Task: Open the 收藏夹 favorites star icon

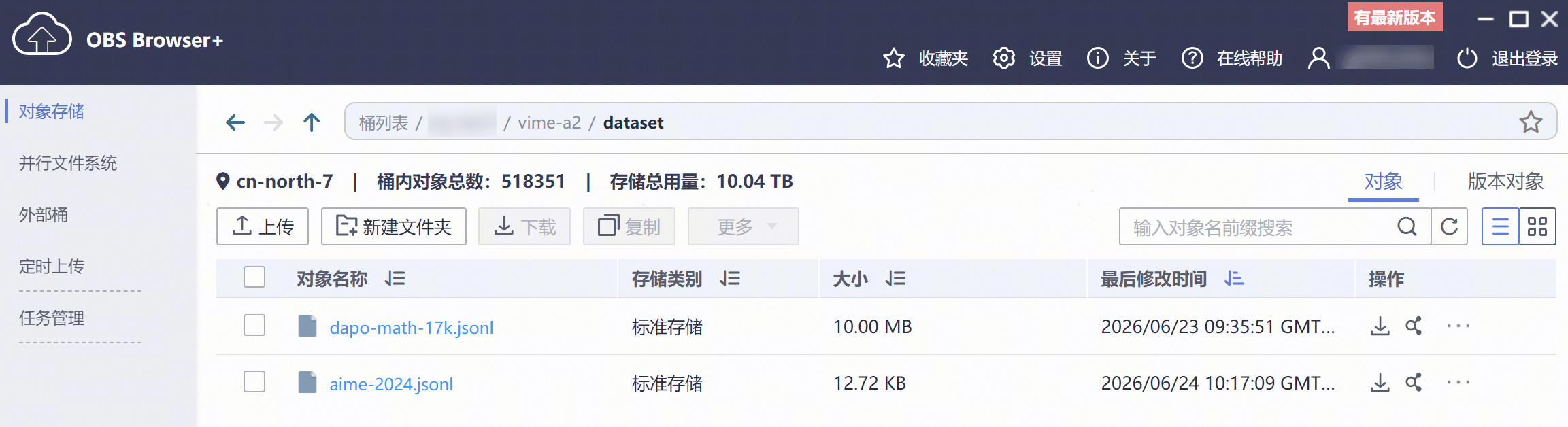Action: [893, 58]
